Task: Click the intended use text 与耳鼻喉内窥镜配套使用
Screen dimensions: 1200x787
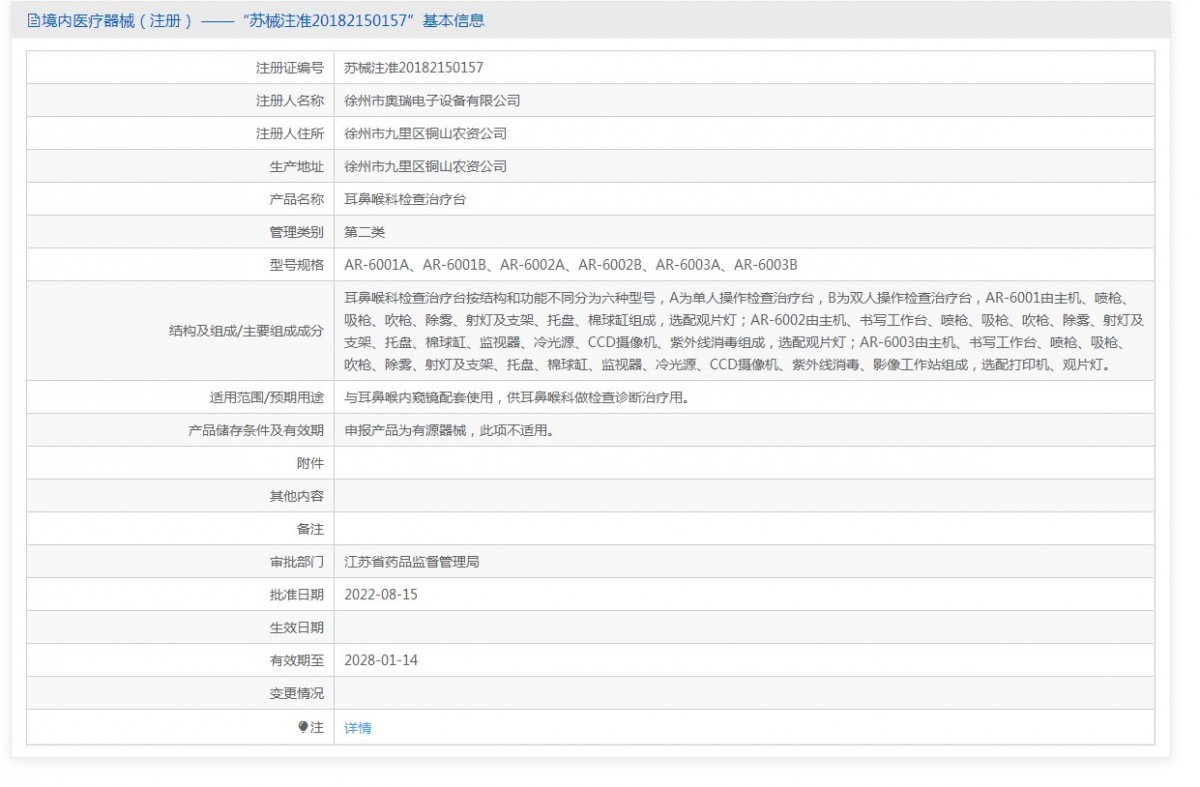Action: click(x=419, y=398)
